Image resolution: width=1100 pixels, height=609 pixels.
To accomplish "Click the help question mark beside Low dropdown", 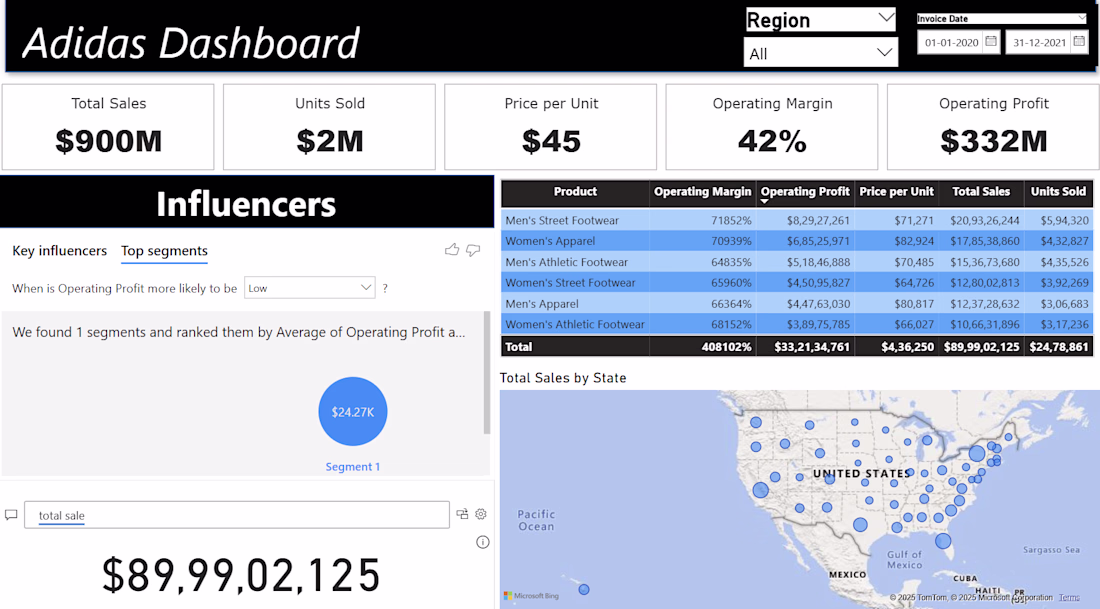I will (x=384, y=288).
